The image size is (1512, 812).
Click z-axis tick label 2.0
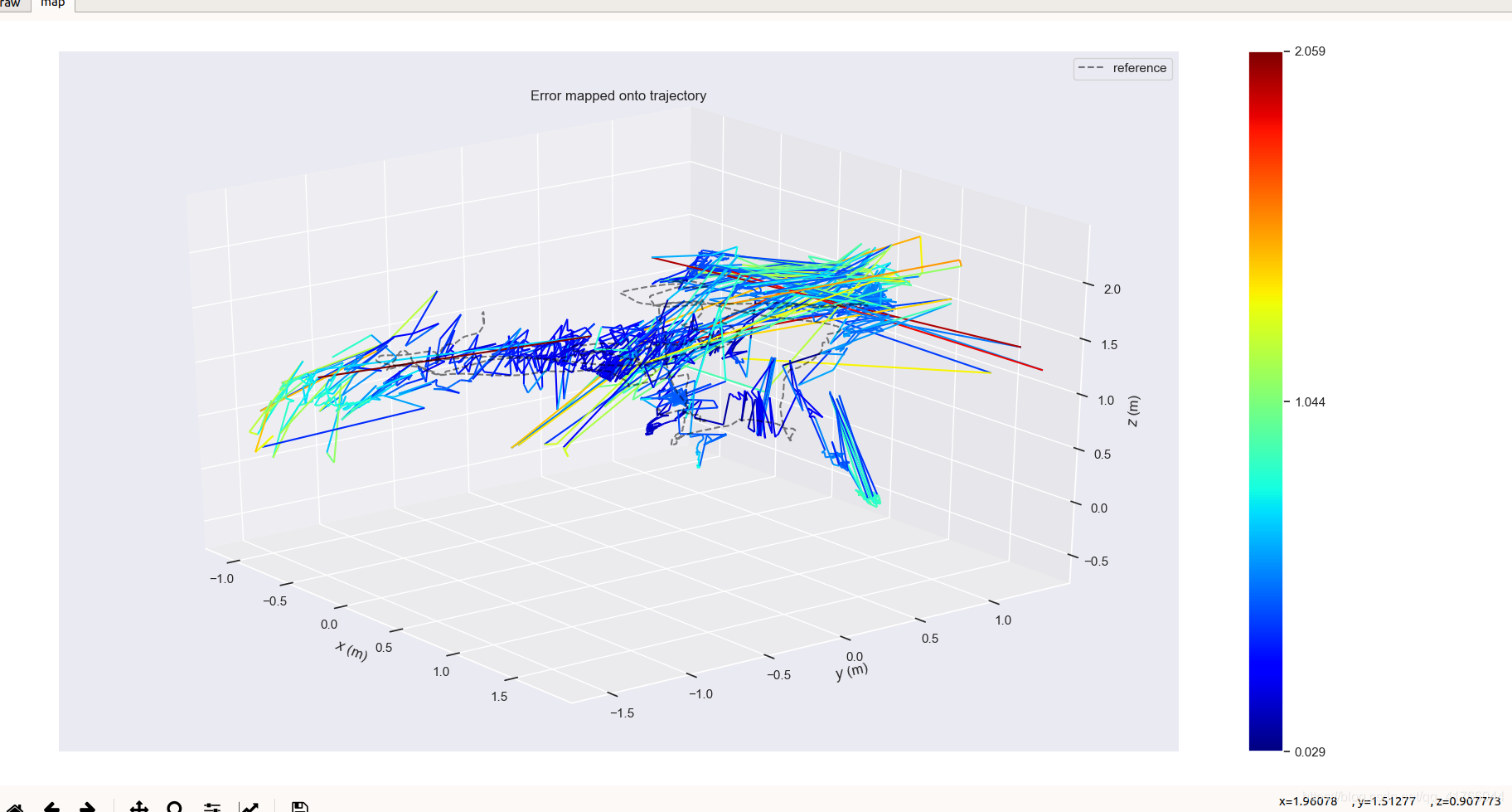coord(1112,289)
